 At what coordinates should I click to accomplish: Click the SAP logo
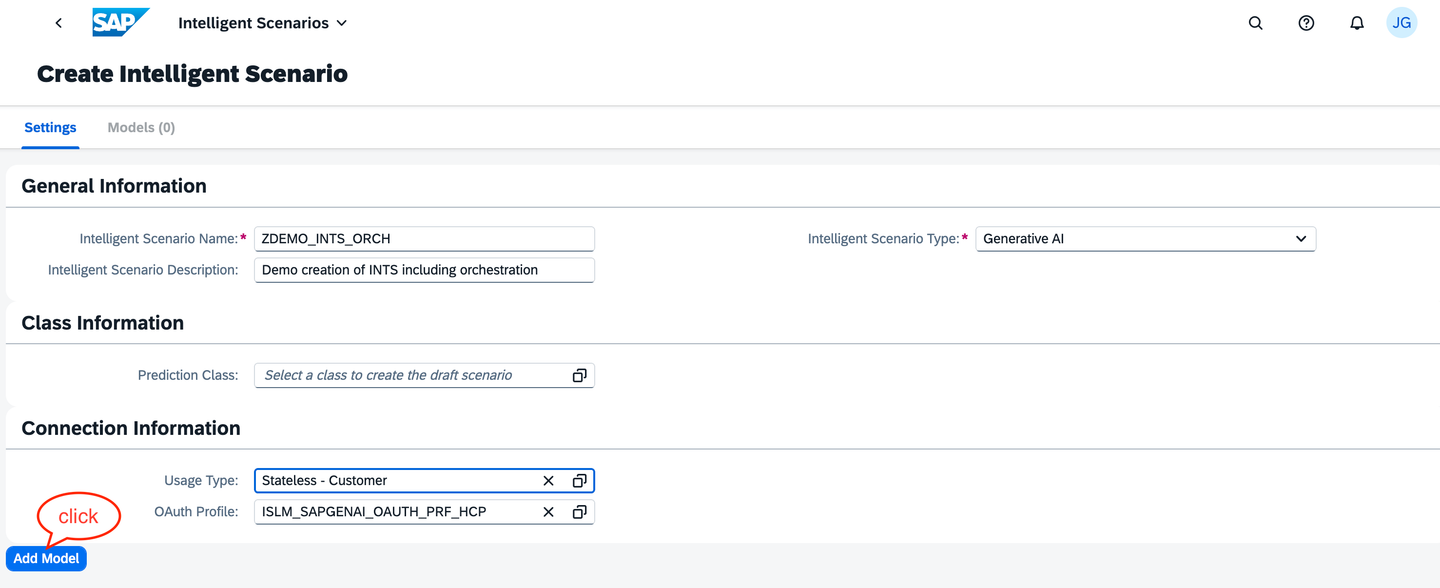[x=121, y=22]
